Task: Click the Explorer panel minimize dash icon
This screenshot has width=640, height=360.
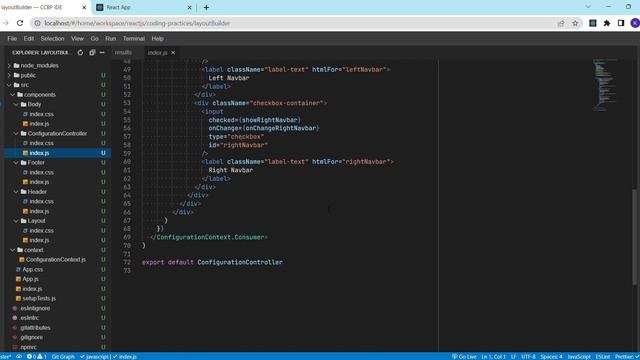Action: tap(102, 53)
